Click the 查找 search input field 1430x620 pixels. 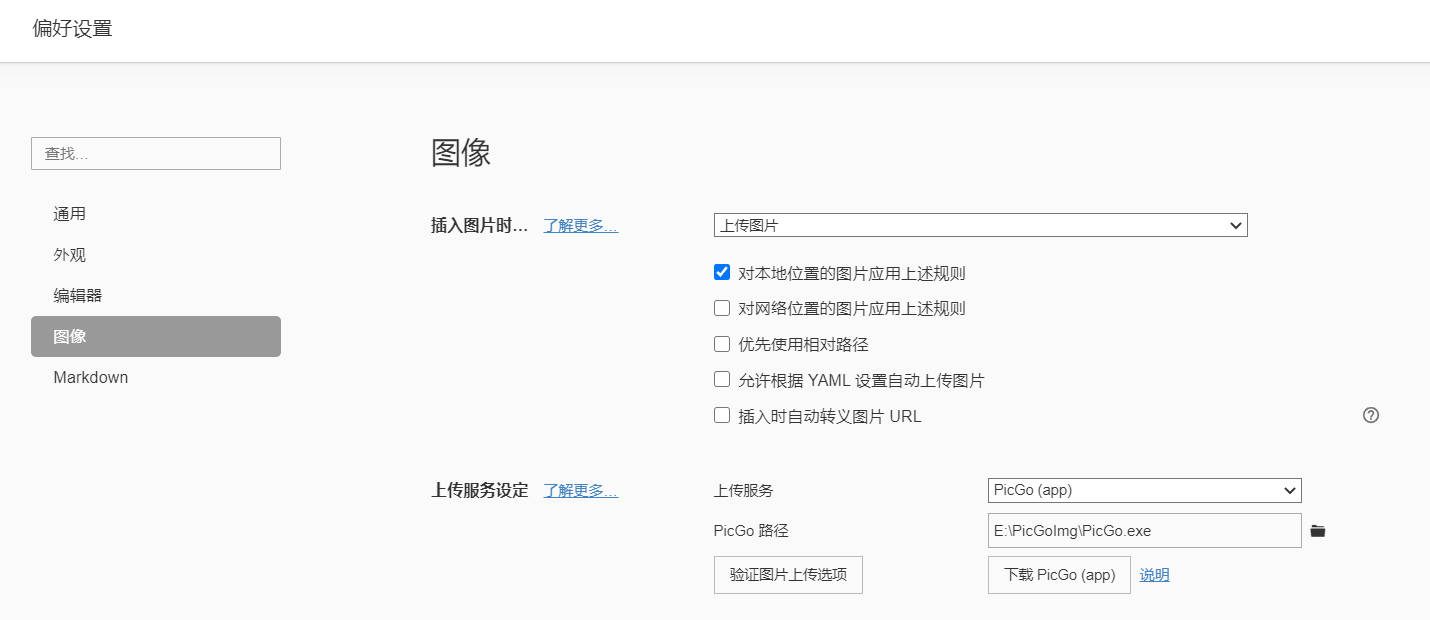[155, 154]
